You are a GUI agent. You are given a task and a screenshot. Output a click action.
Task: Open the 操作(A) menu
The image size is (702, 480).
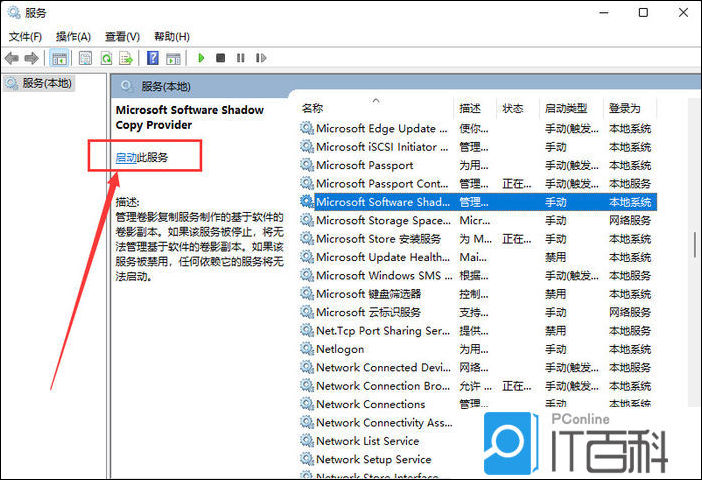73,37
